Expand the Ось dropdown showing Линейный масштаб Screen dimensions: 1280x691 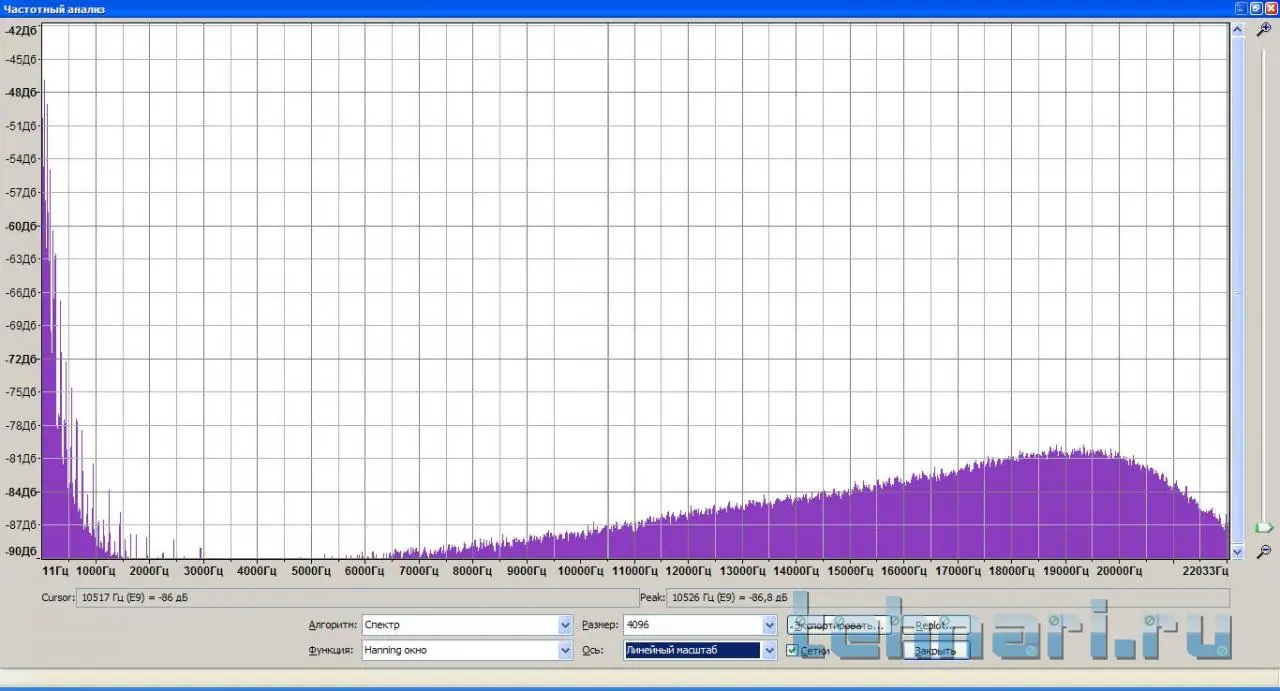coord(769,650)
